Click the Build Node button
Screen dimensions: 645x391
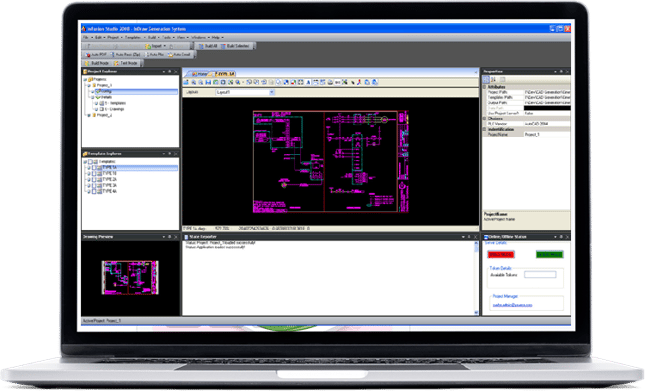(x=97, y=63)
